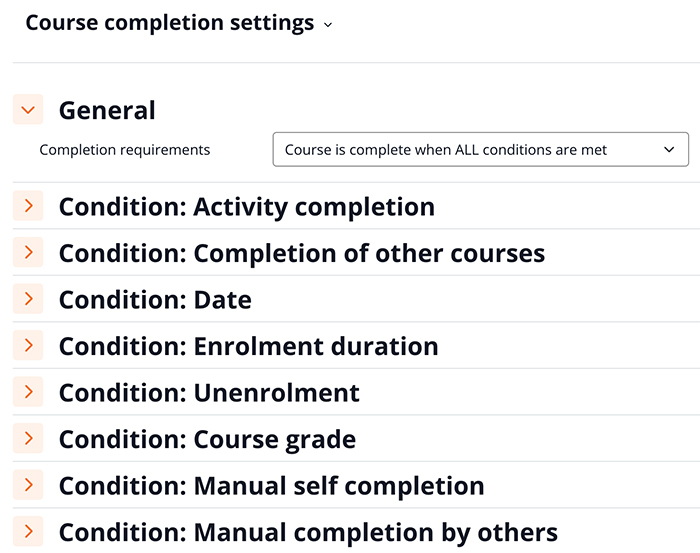This screenshot has width=700, height=553.
Task: Click the 'Condition: Manual self completion' heading
Action: 271,486
